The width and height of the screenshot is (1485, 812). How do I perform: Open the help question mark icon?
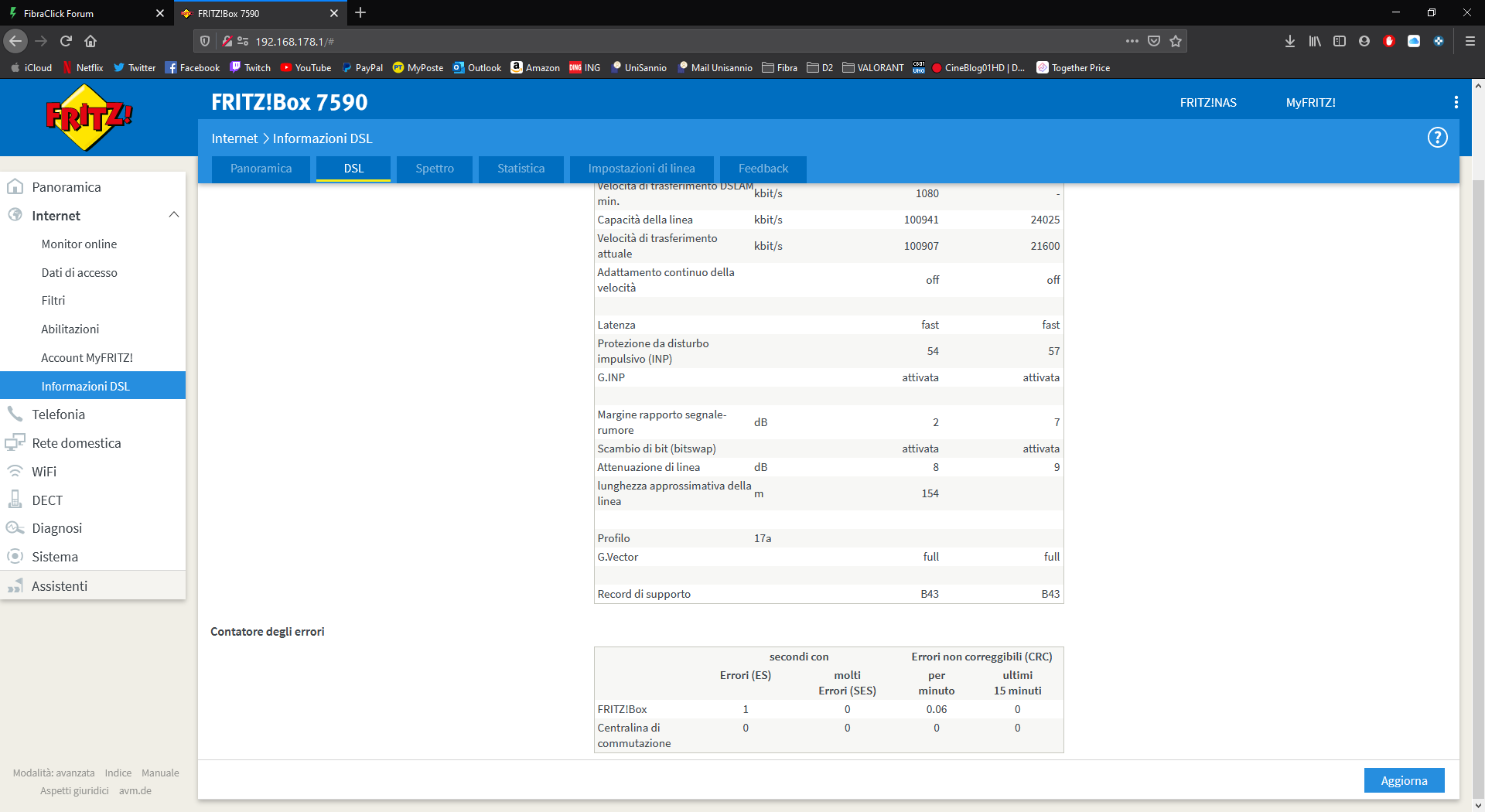[1437, 138]
